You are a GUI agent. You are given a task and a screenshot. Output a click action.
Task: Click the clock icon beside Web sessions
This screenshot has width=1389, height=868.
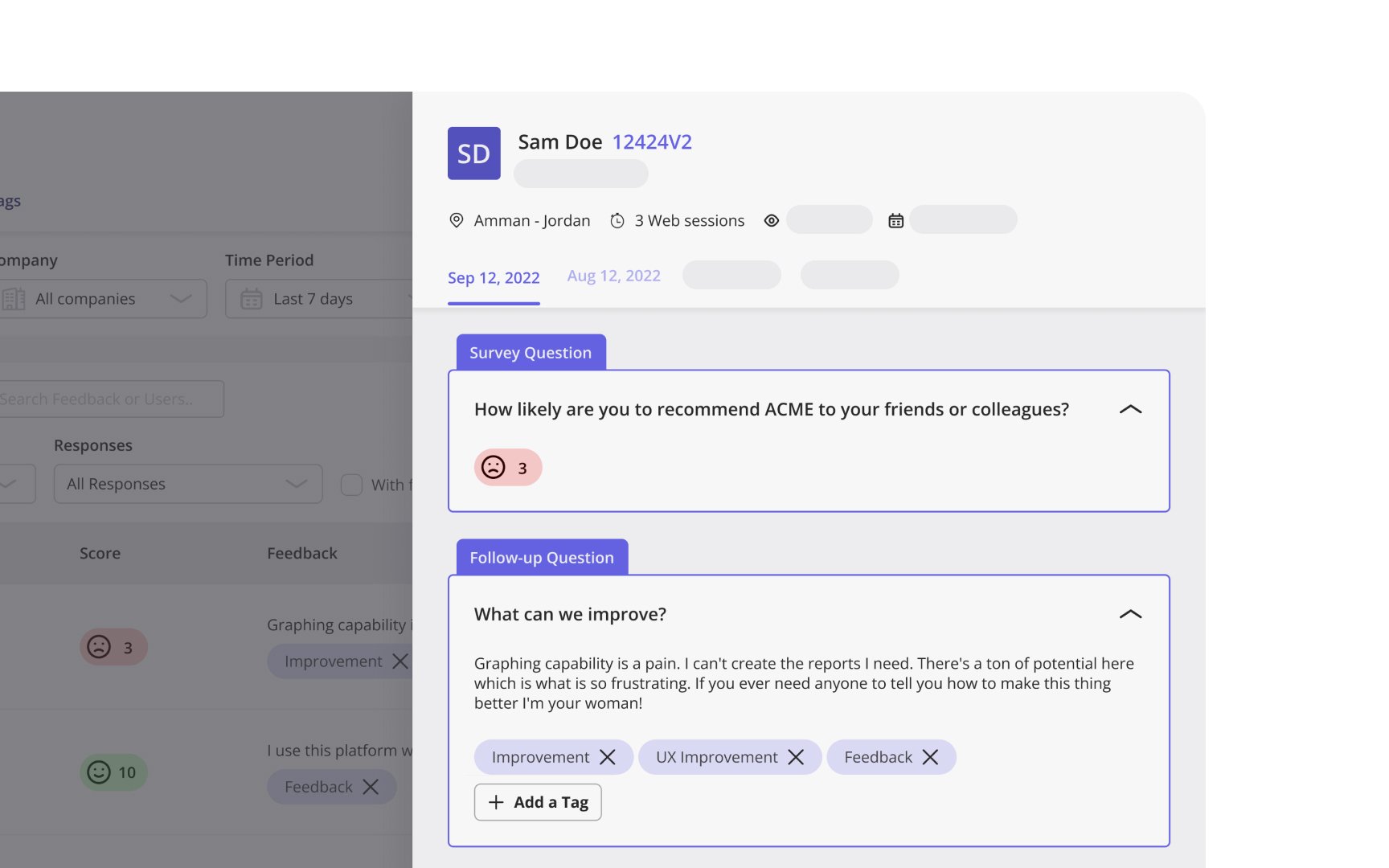[617, 220]
